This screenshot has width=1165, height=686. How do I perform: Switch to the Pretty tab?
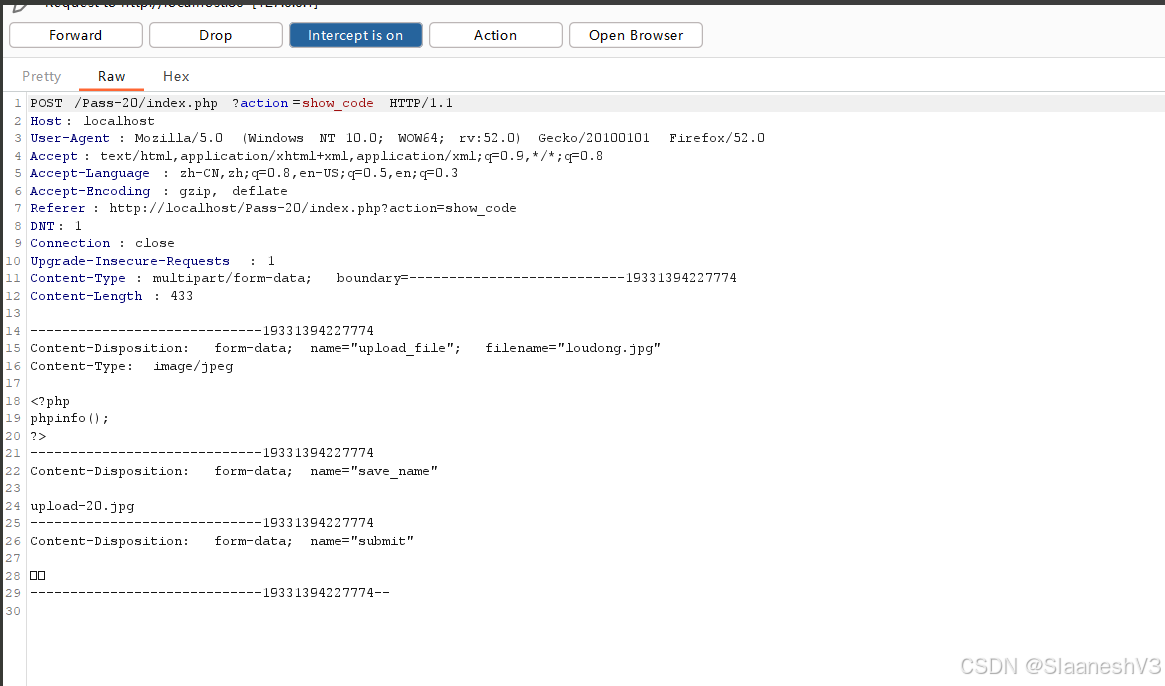pyautogui.click(x=42, y=76)
